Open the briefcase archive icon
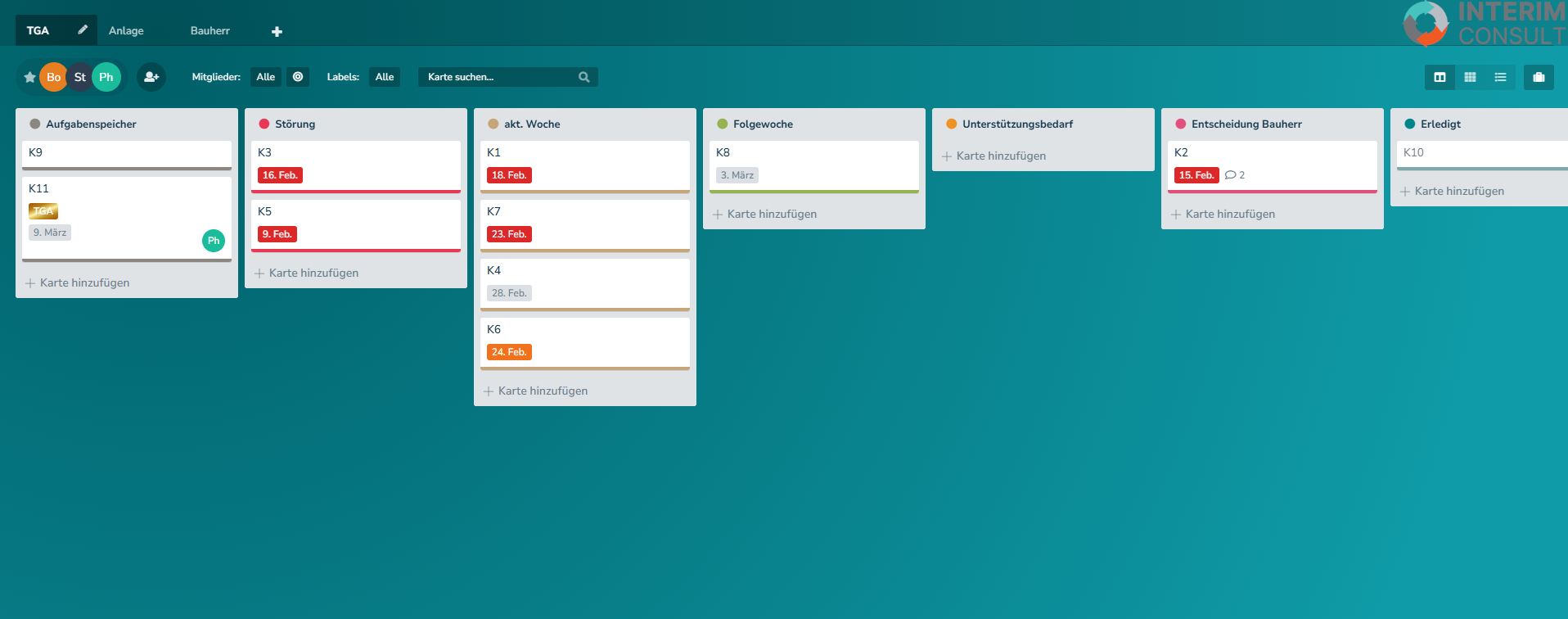 [x=1539, y=77]
